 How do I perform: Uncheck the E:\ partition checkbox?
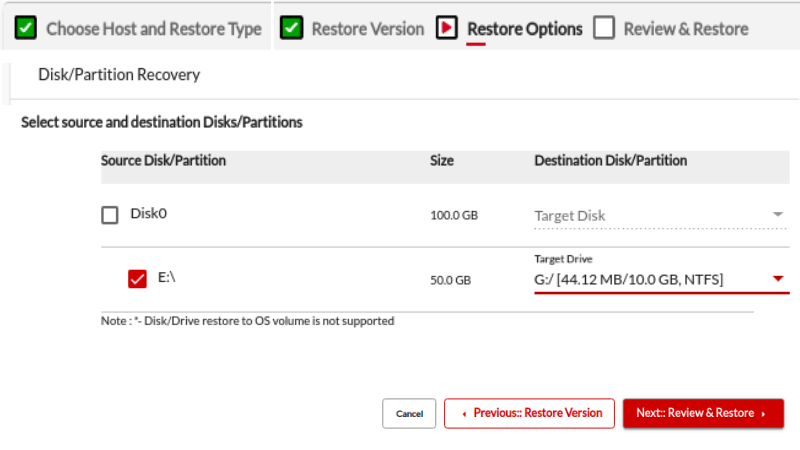[x=138, y=279]
